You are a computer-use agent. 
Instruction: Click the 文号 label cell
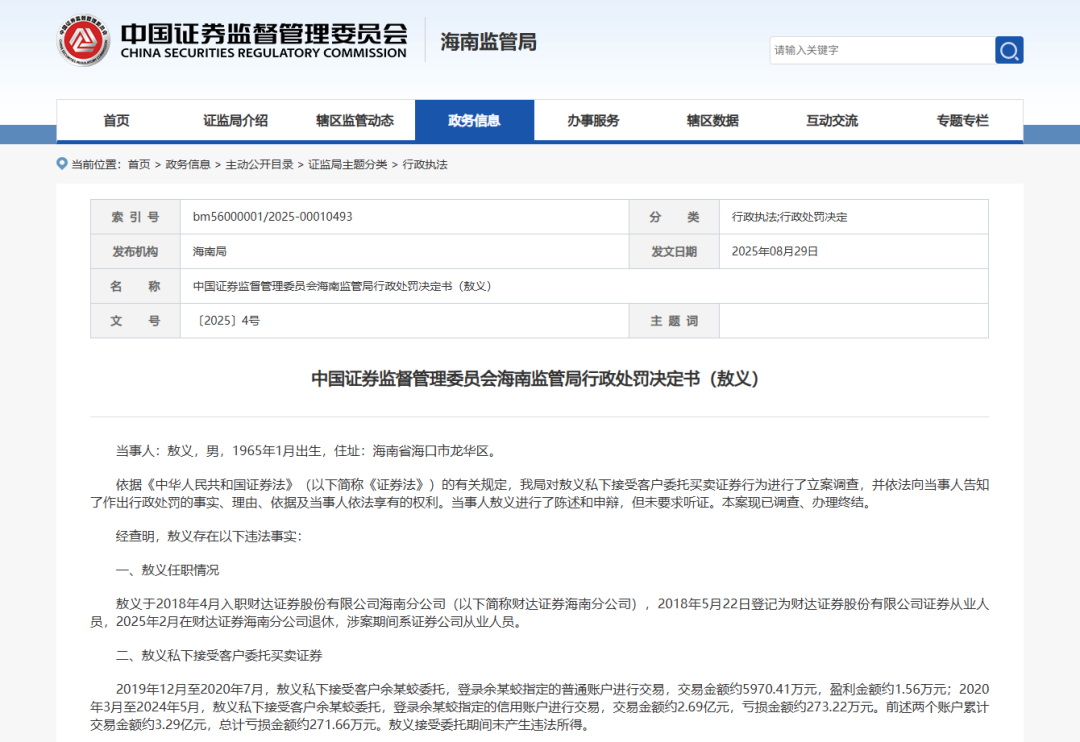(x=136, y=320)
